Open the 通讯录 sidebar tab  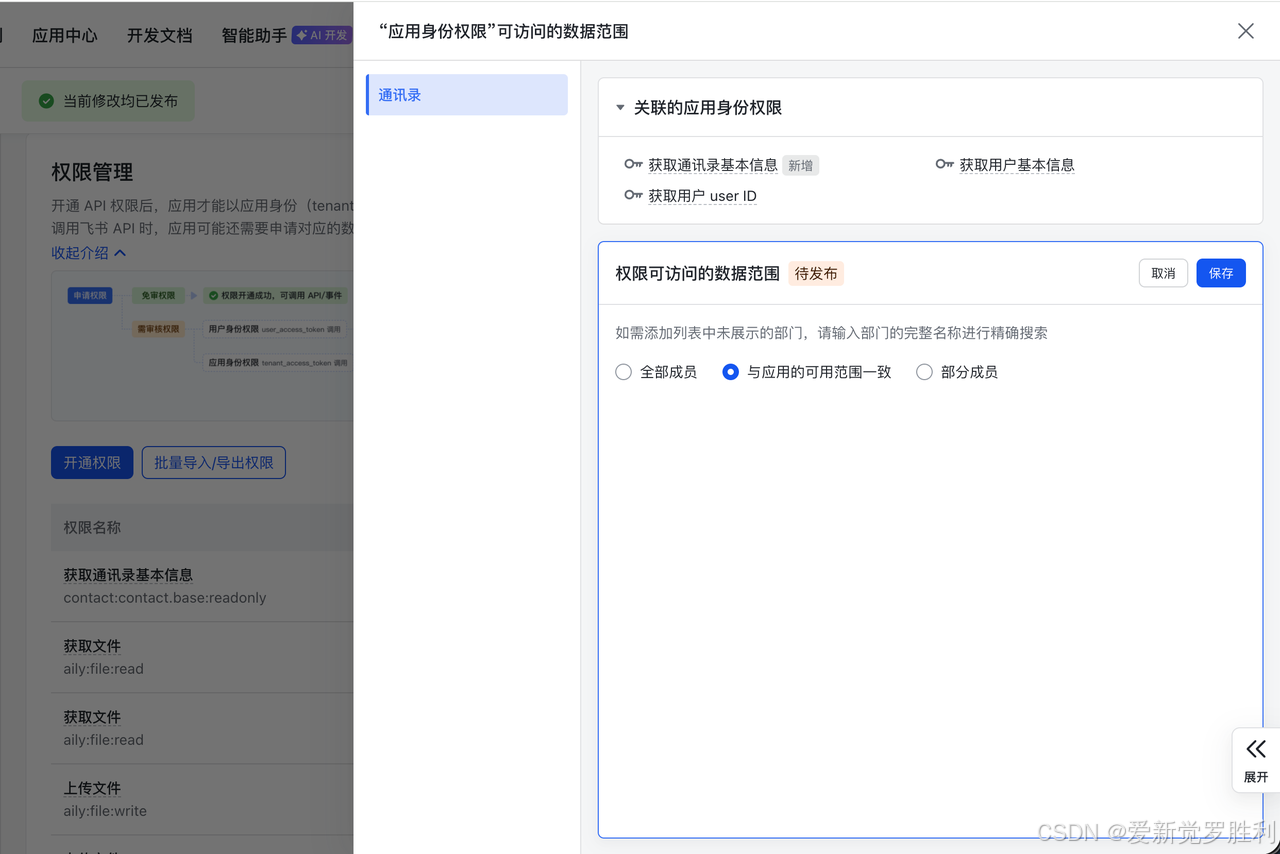coord(467,95)
